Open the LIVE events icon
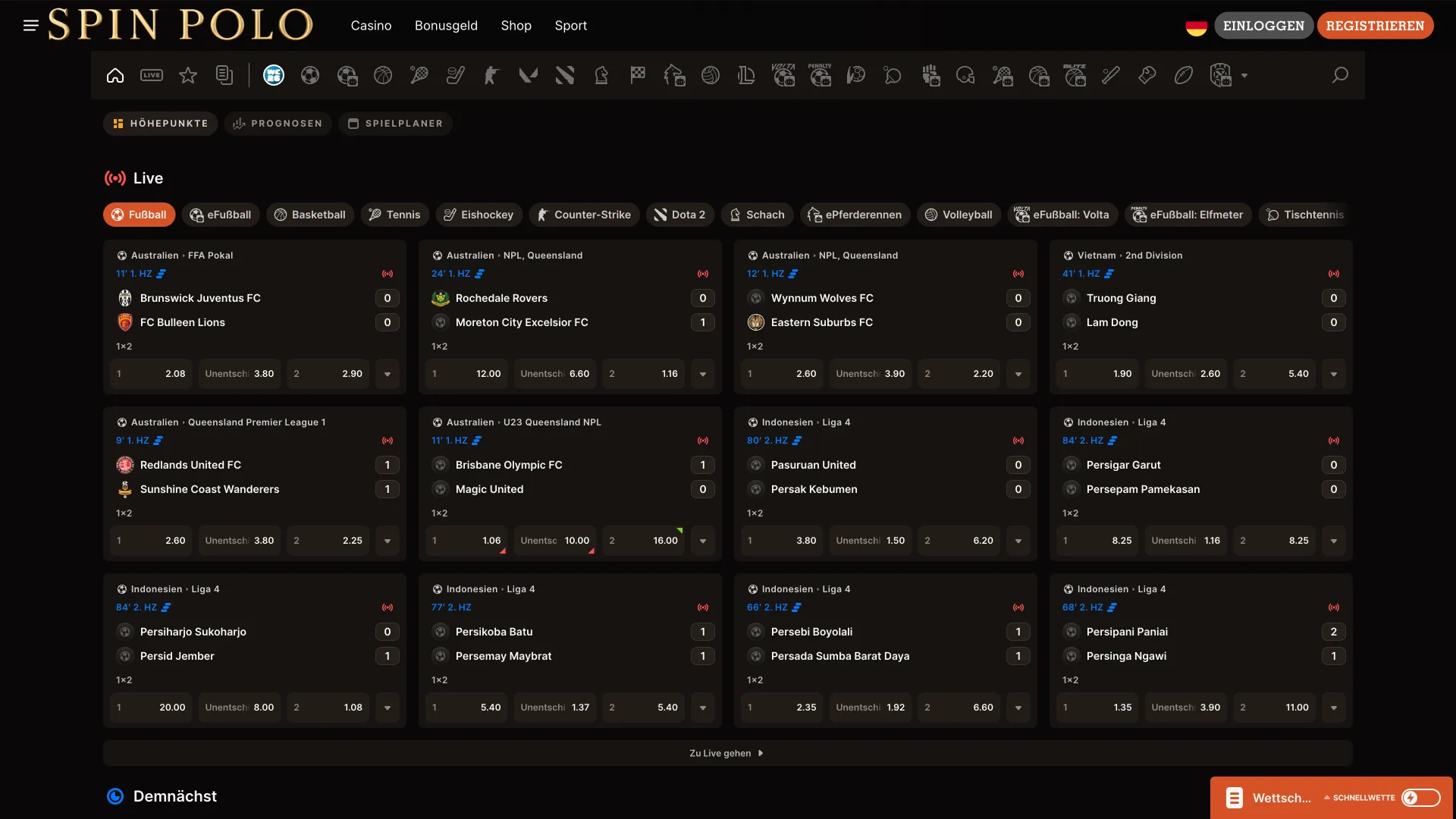1456x819 pixels. click(x=152, y=75)
